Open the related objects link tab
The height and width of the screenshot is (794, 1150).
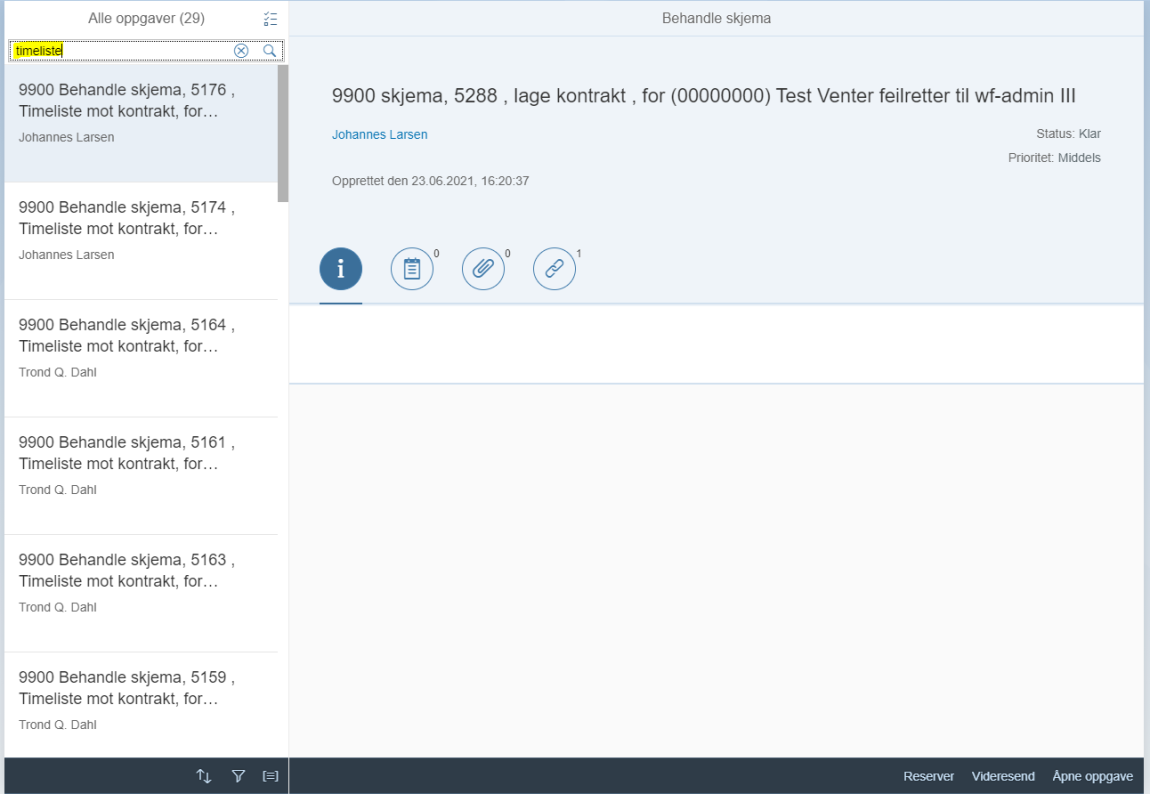point(554,268)
